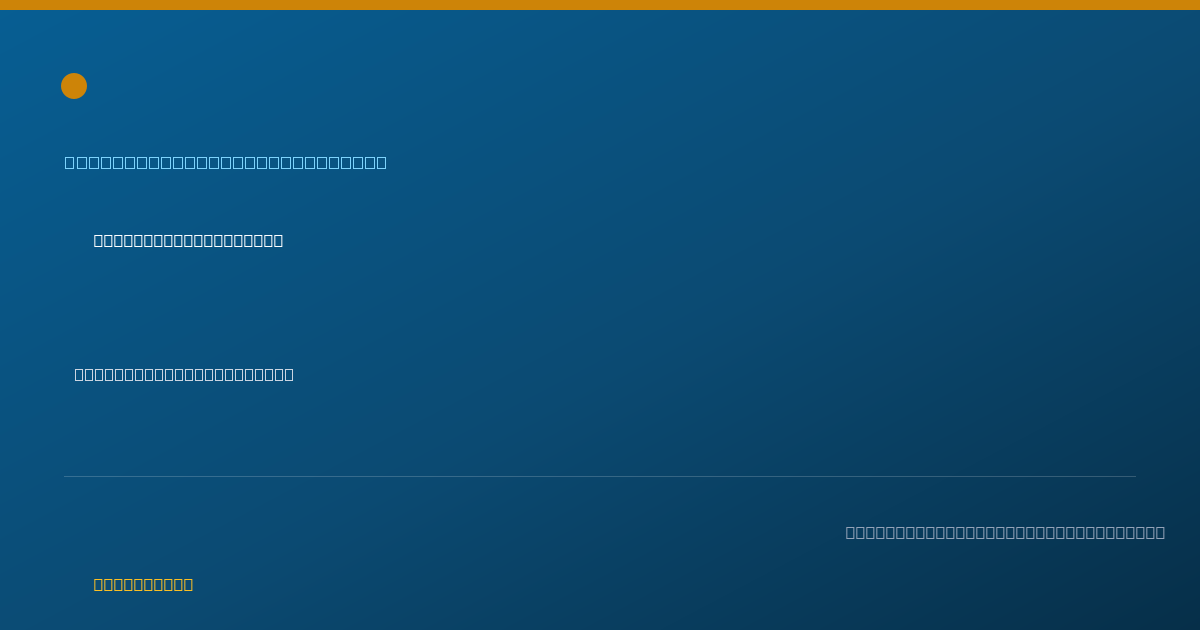Click the orange bar across the top edge
Screen dimensions: 1200x630
coord(600,5)
